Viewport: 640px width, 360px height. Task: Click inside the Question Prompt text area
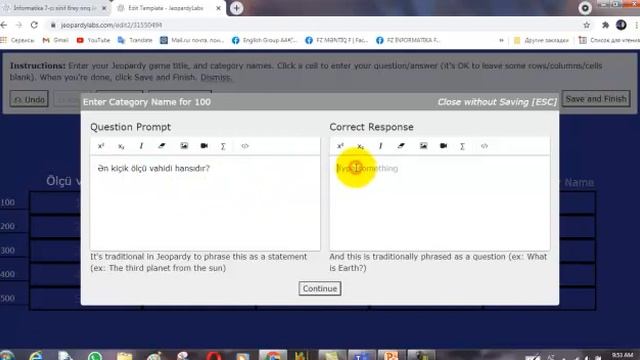[x=205, y=203]
